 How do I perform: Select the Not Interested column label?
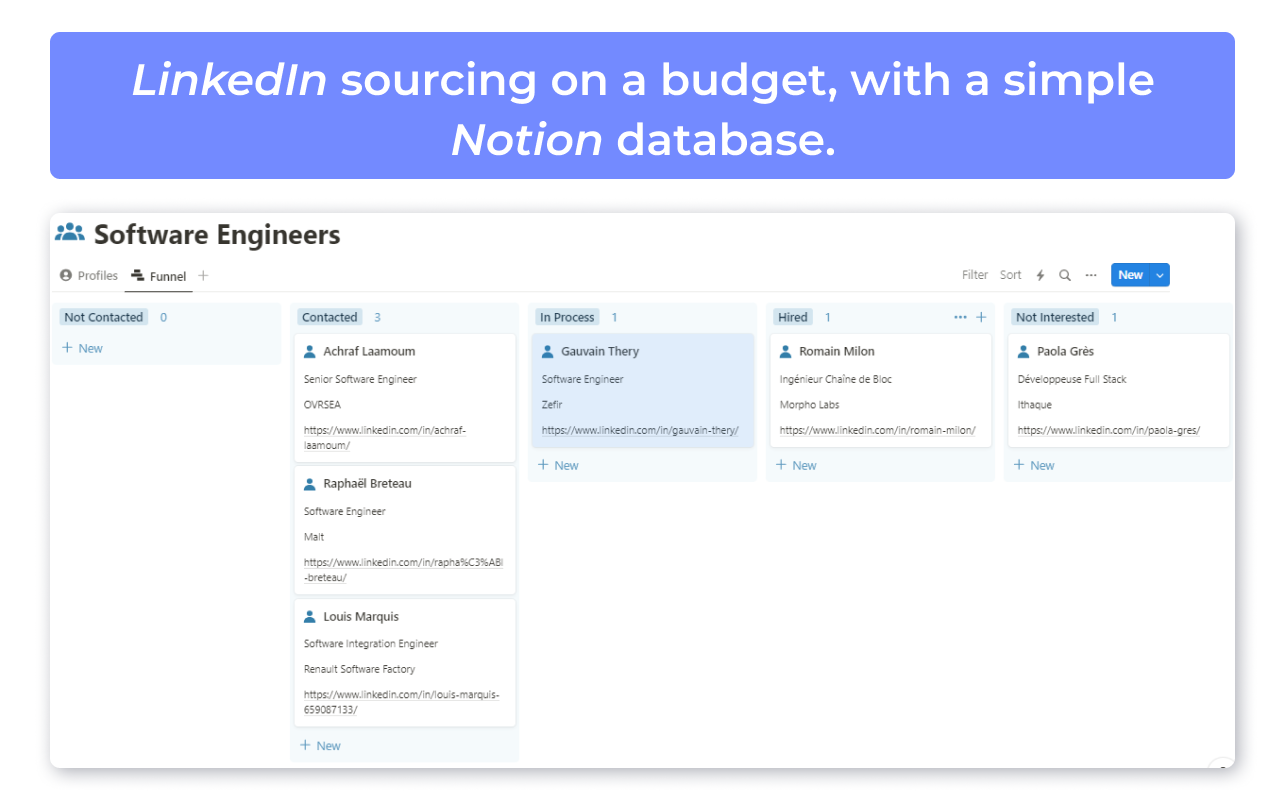click(x=1055, y=317)
